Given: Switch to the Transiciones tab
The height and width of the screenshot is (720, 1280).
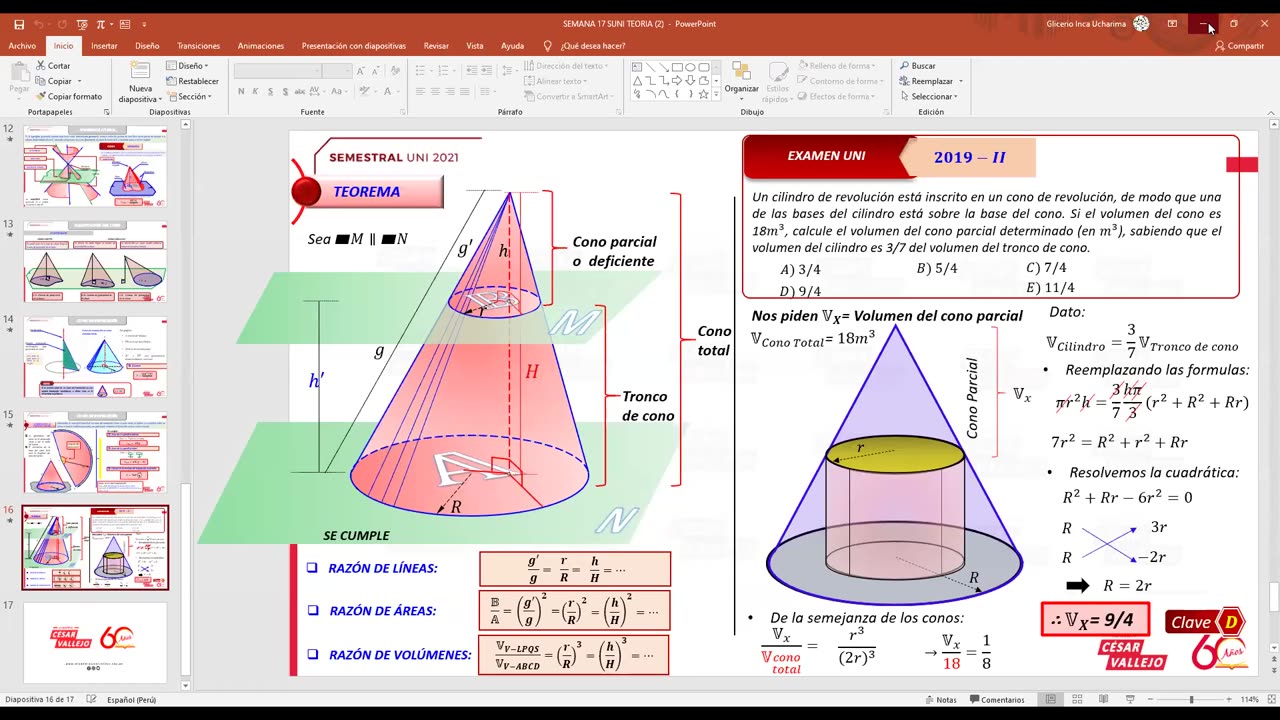Looking at the screenshot, I should 199,46.
